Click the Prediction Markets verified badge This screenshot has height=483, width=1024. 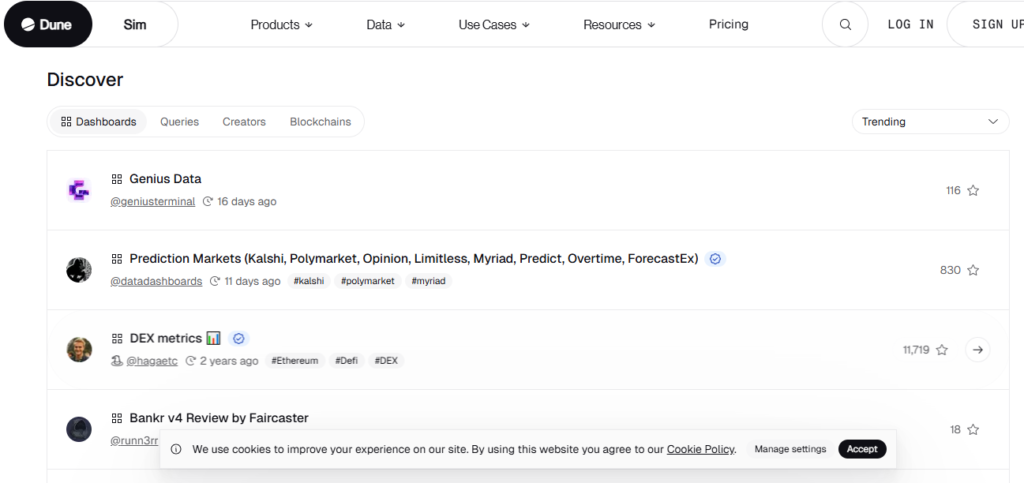point(715,259)
